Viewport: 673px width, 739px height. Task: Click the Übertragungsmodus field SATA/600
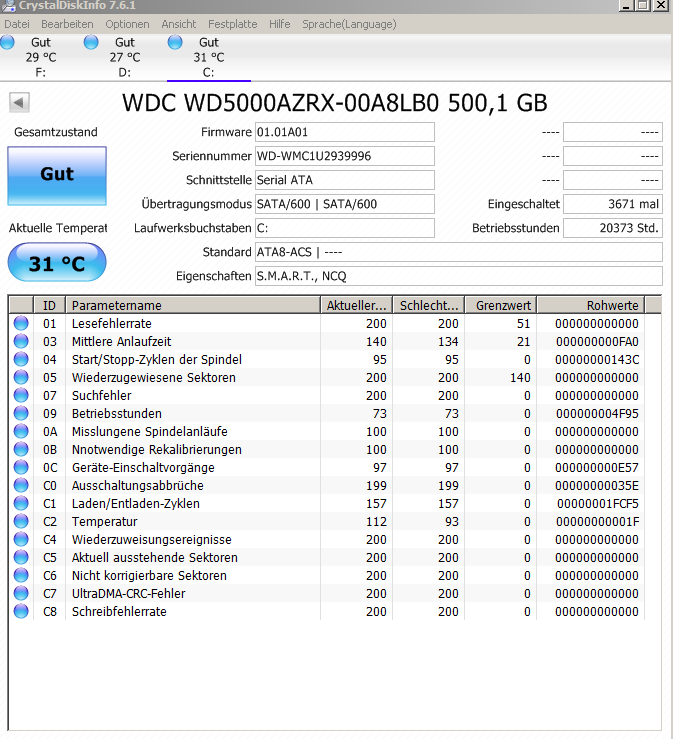[345, 204]
